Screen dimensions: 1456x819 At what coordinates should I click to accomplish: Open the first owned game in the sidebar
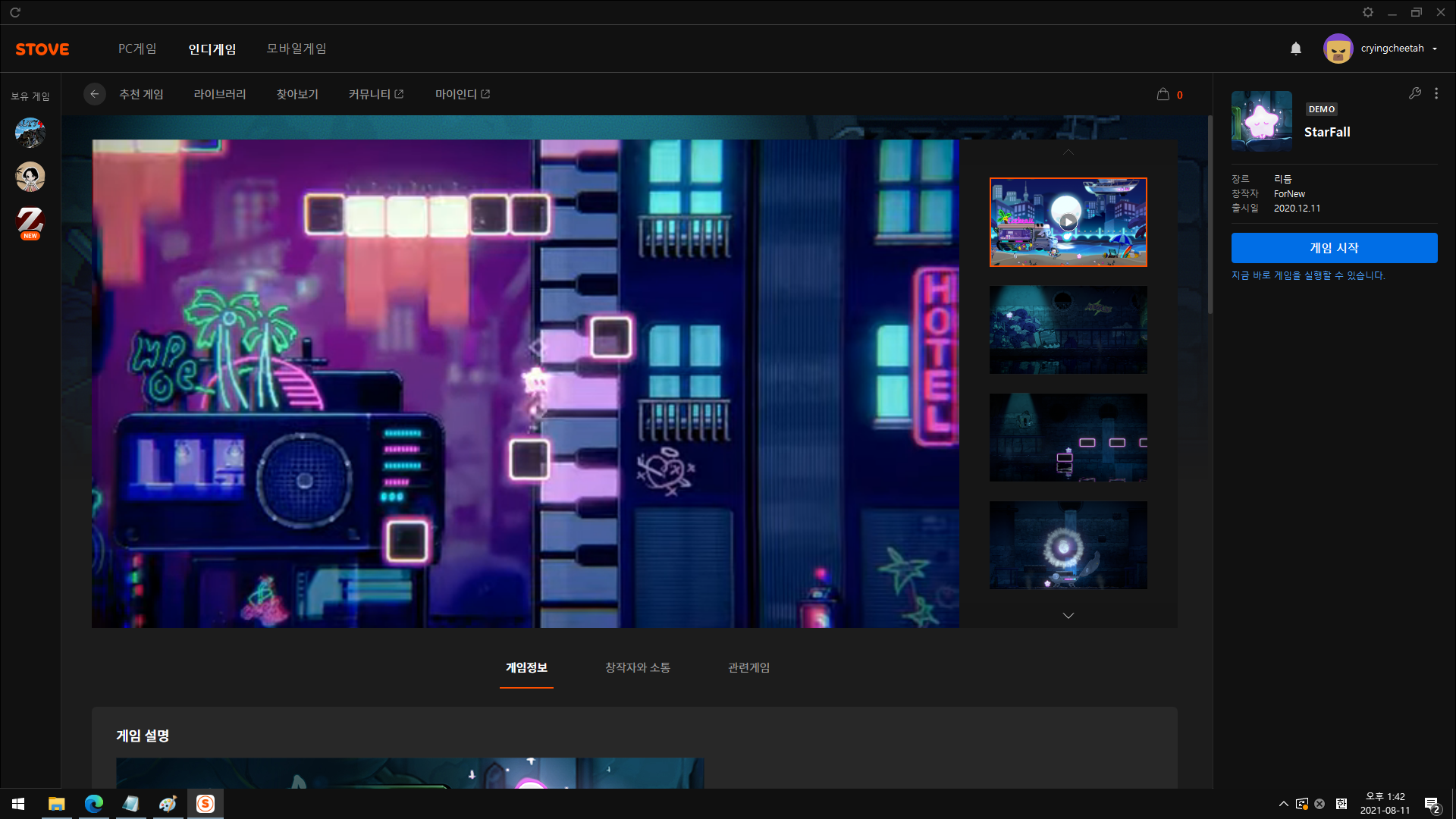pyautogui.click(x=30, y=133)
